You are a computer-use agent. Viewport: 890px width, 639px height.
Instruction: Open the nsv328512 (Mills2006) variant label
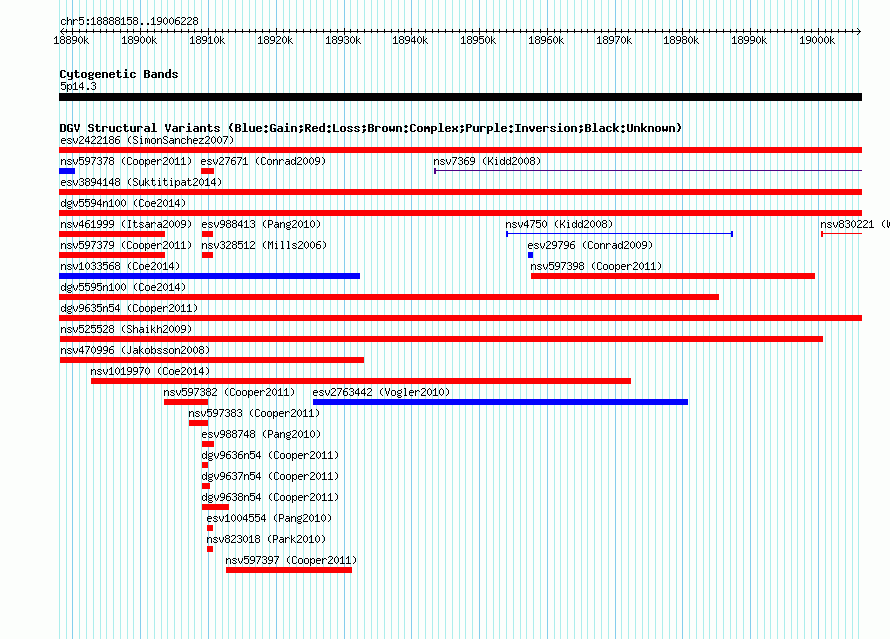[264, 245]
